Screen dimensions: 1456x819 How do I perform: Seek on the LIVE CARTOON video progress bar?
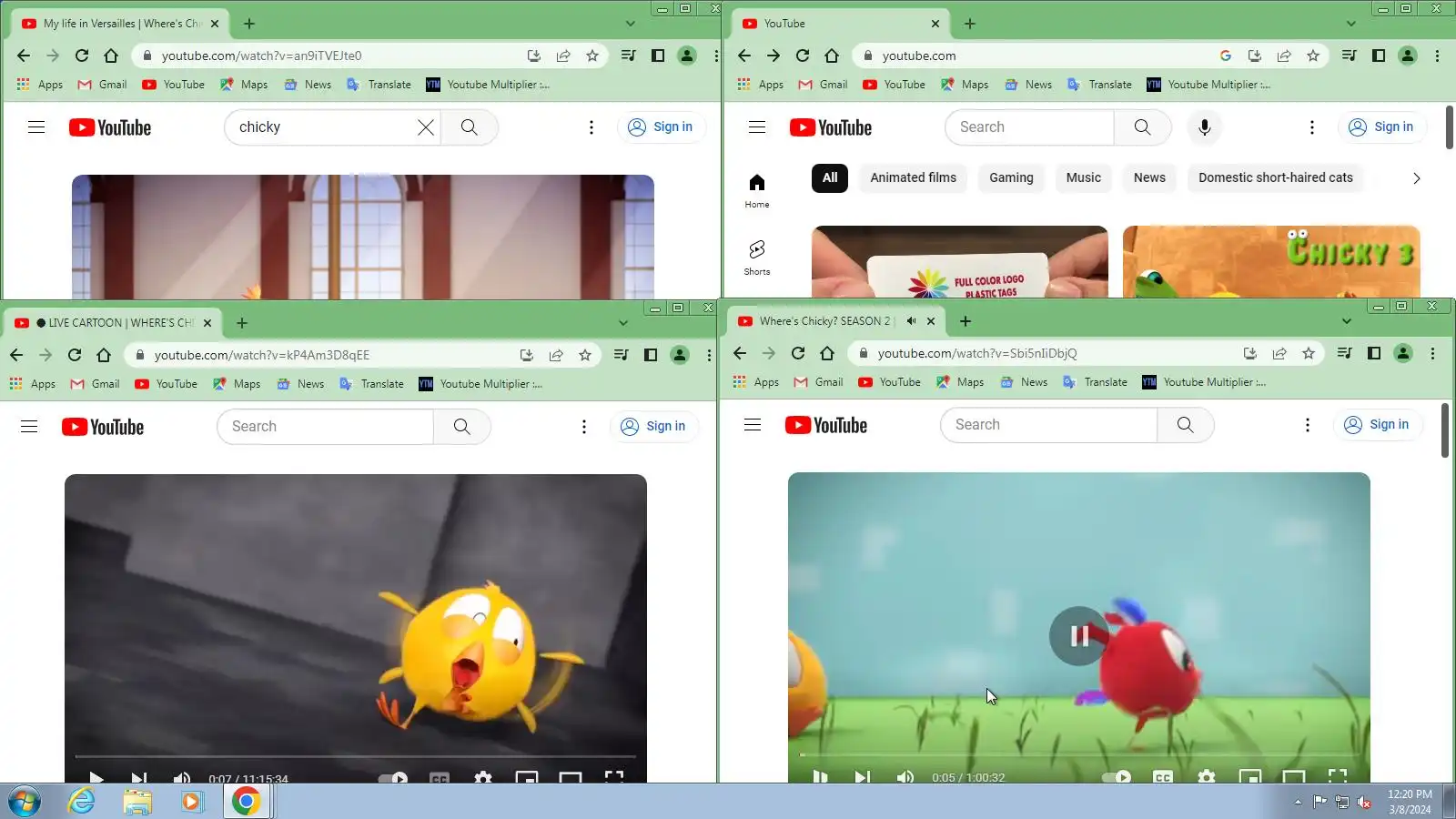click(355, 756)
